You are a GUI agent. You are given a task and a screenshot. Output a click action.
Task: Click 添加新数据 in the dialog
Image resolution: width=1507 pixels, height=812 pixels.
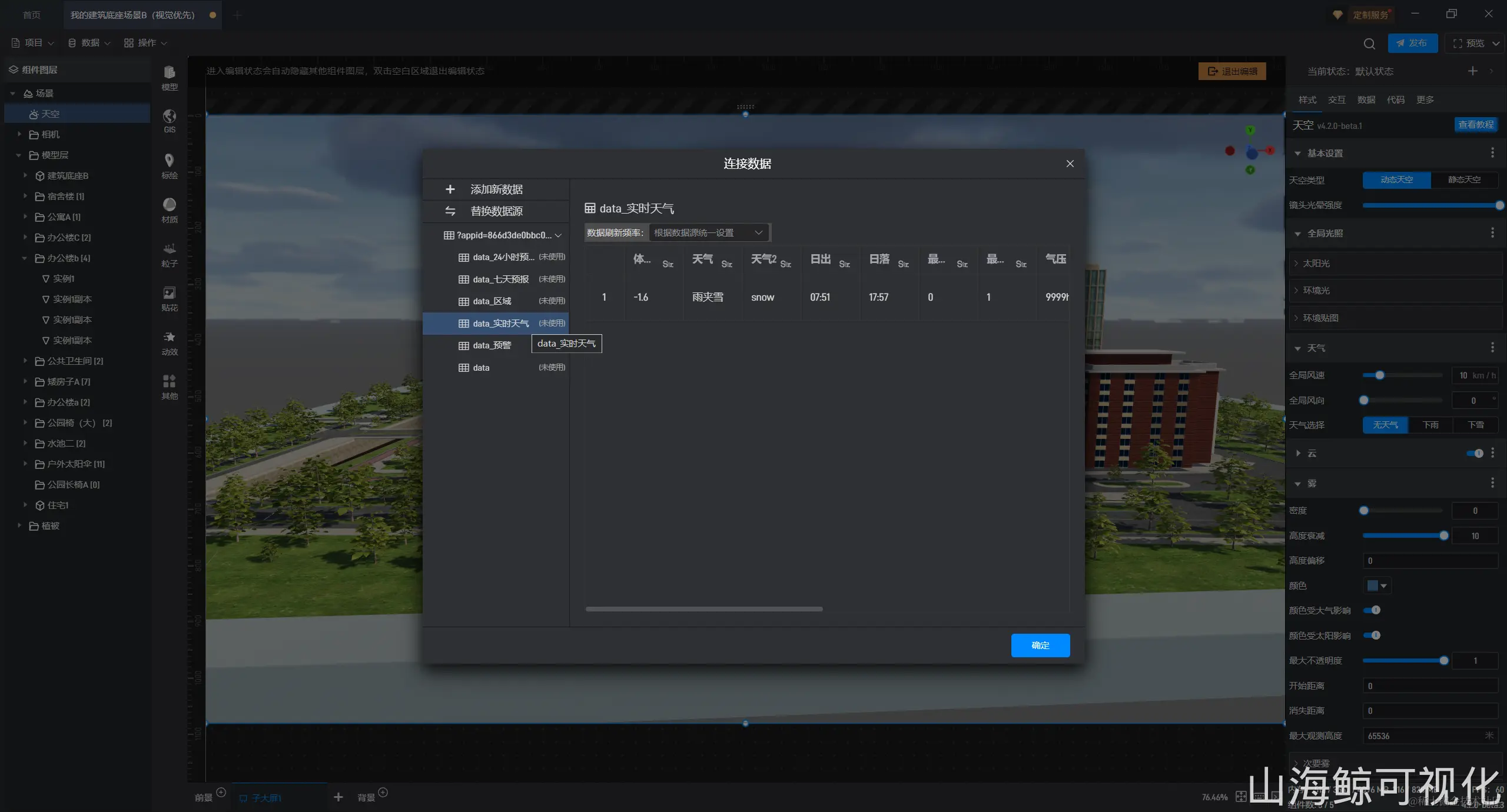point(496,189)
